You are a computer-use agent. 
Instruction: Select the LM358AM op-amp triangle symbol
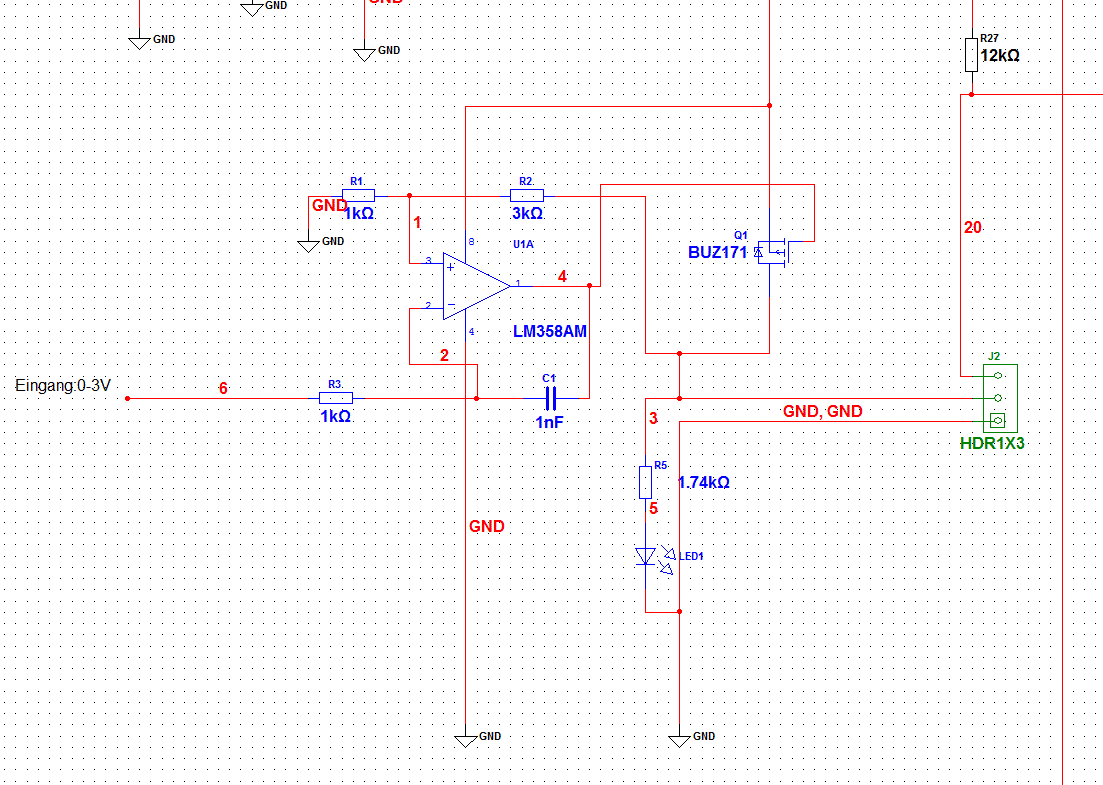[476, 286]
